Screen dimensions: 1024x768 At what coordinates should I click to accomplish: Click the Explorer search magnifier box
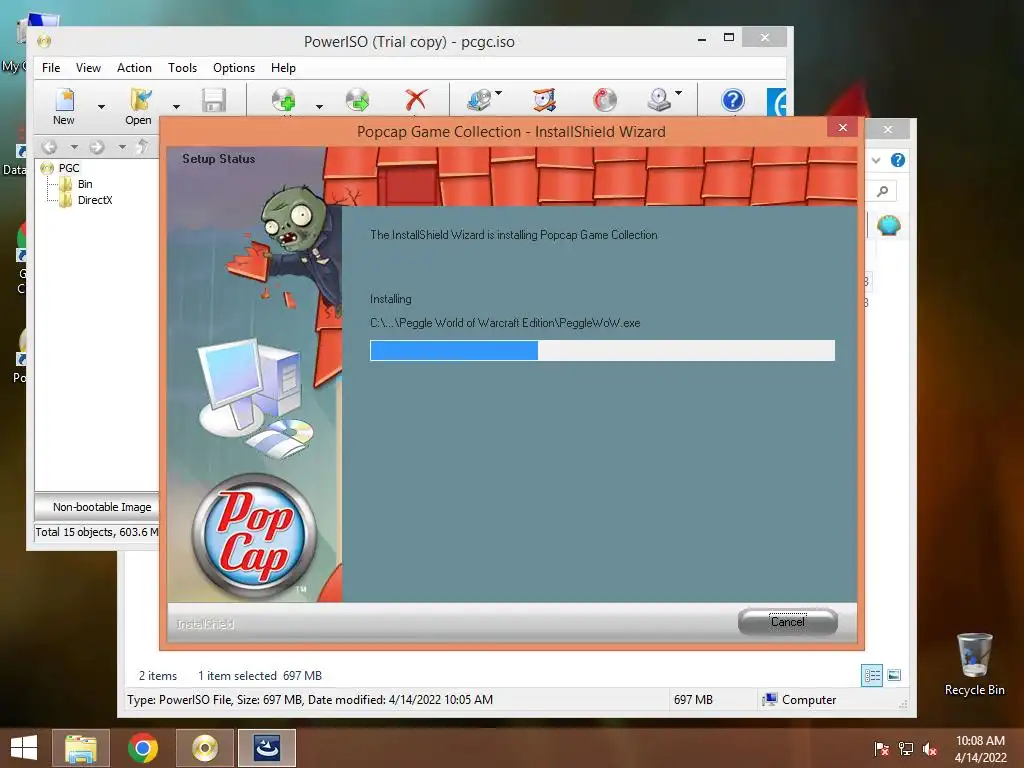(x=882, y=191)
